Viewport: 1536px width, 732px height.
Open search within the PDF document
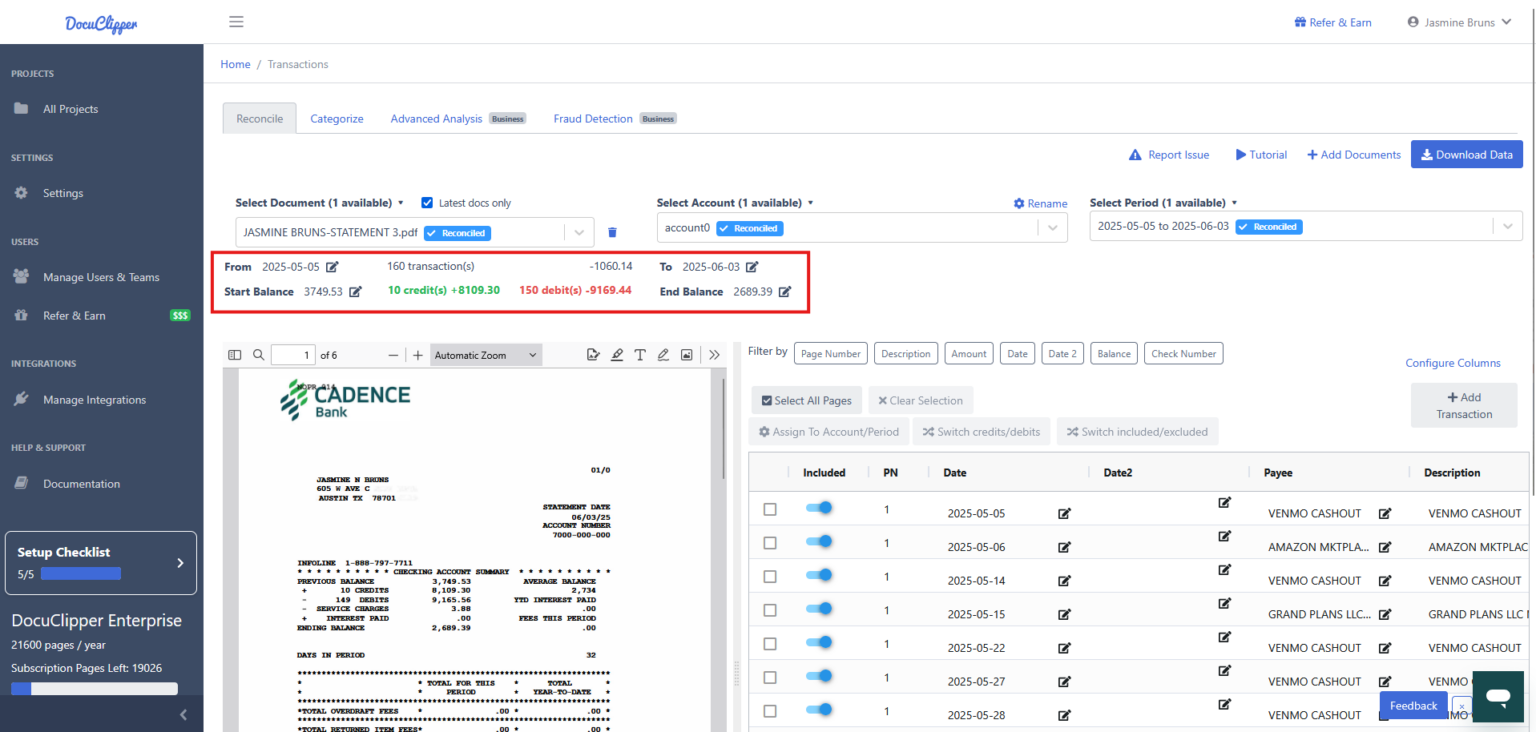258,354
